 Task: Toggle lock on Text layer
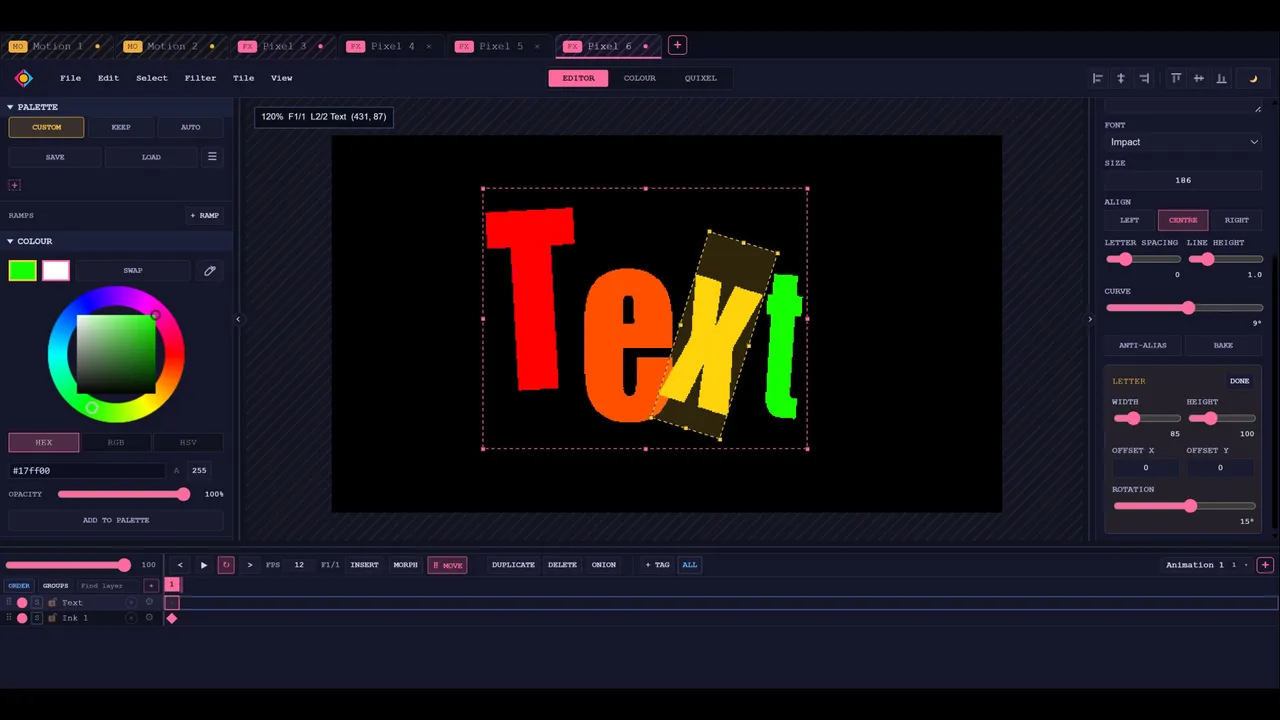point(52,603)
